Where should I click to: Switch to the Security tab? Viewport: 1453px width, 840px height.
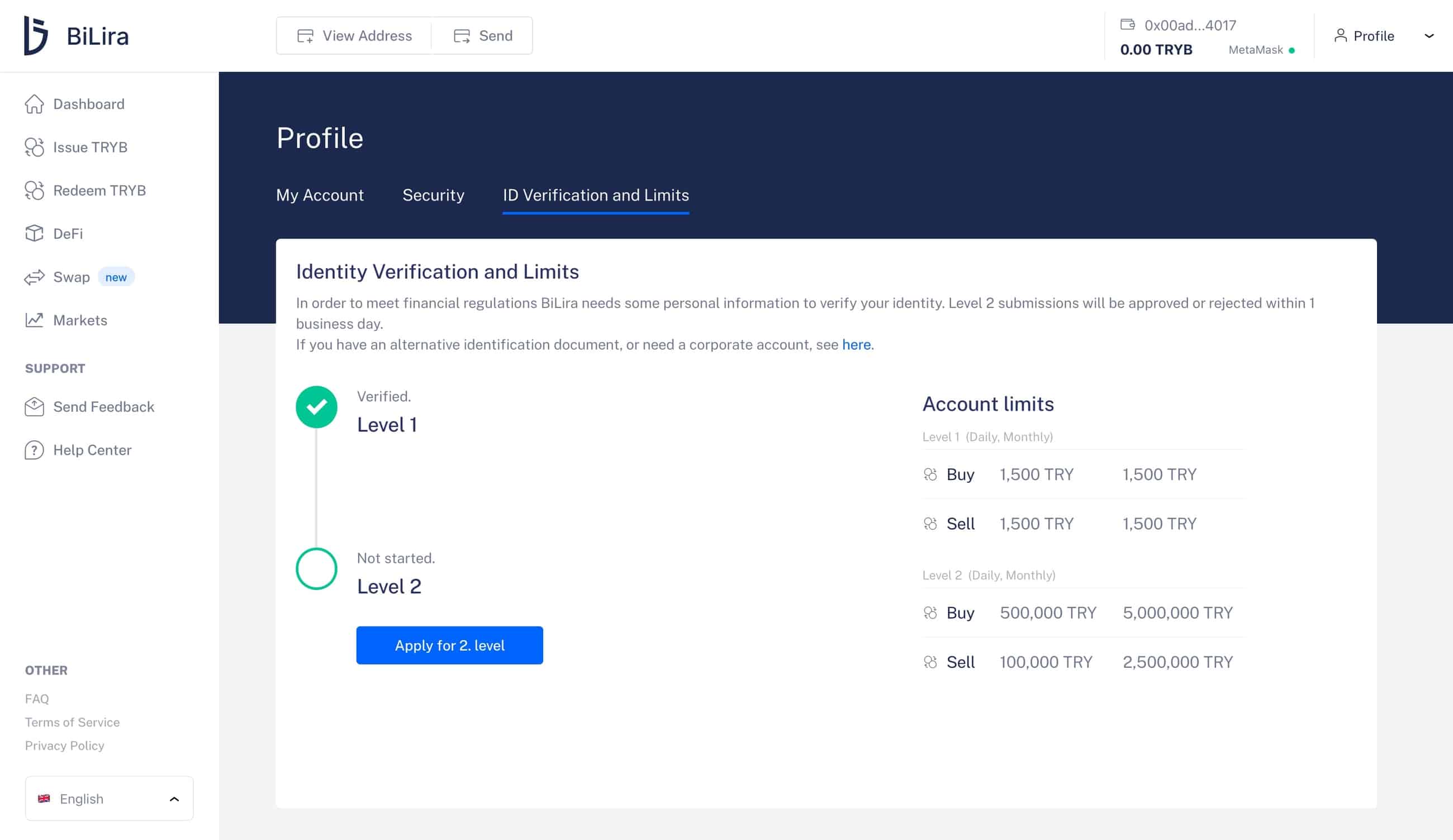coord(434,196)
